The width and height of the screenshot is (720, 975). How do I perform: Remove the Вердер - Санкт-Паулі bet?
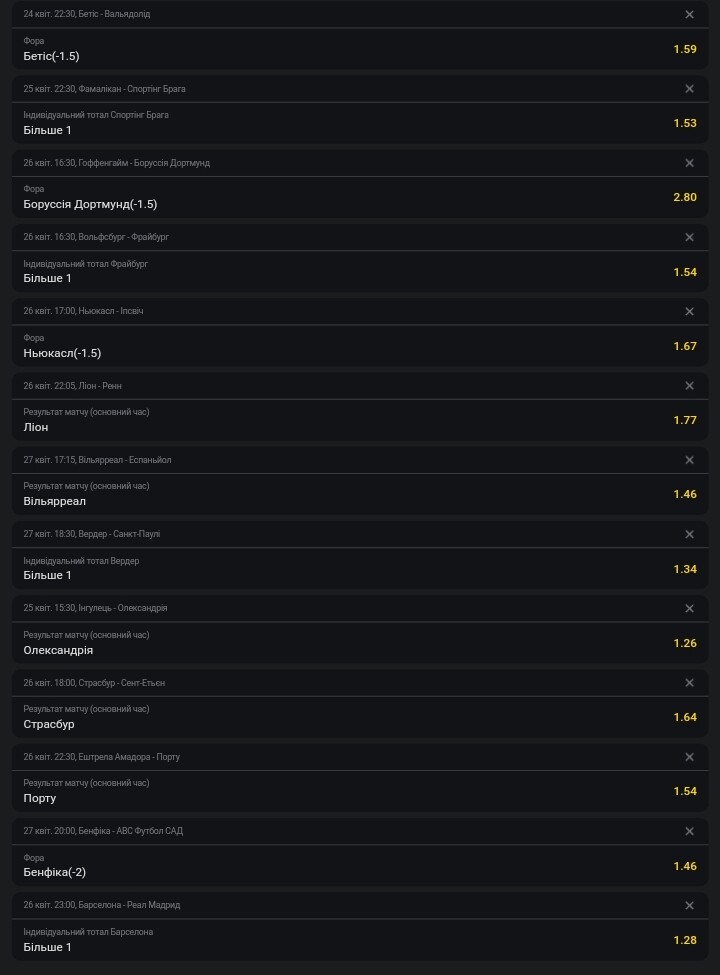pyautogui.click(x=689, y=534)
